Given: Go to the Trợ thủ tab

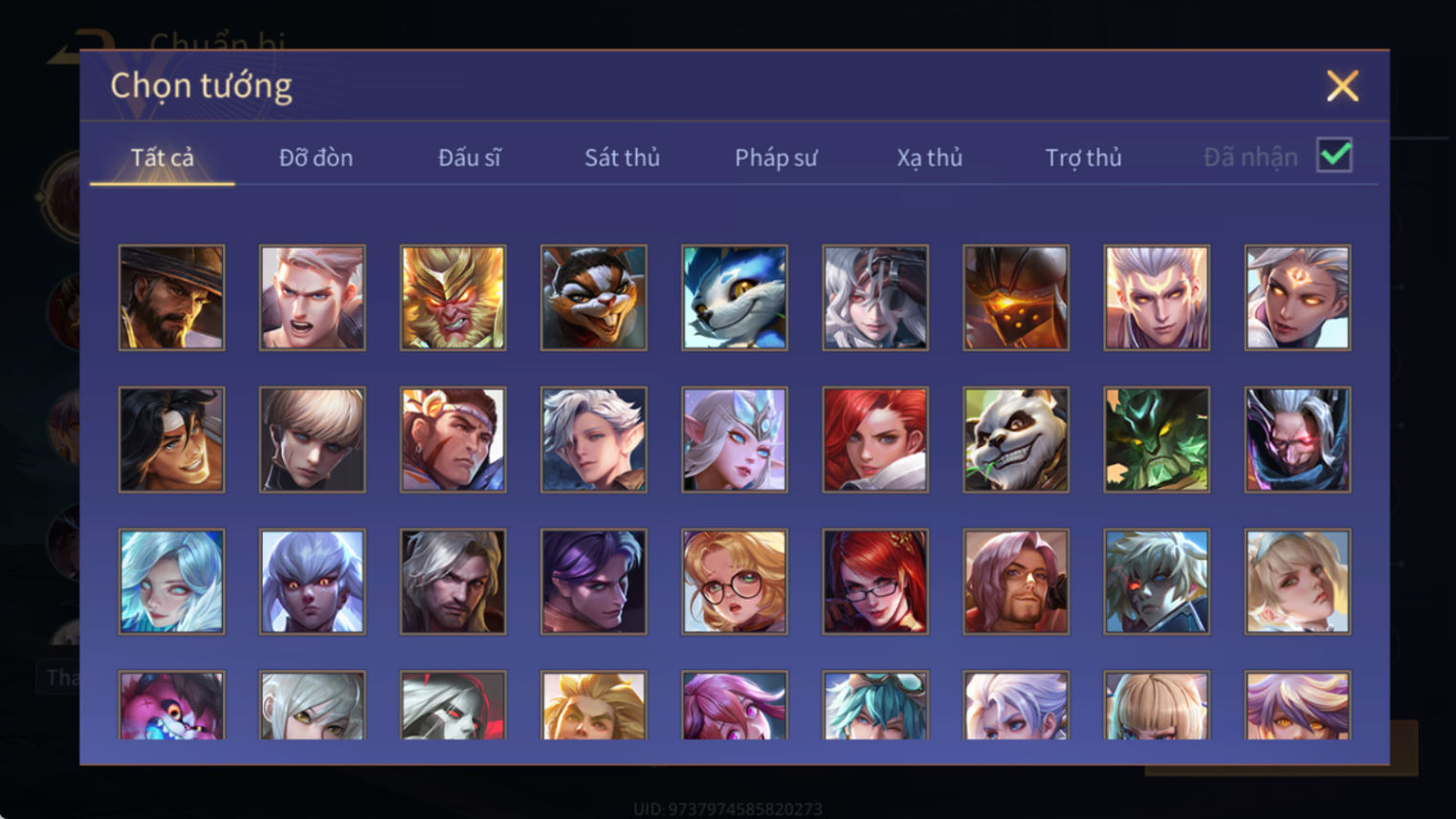Looking at the screenshot, I should tap(1083, 158).
